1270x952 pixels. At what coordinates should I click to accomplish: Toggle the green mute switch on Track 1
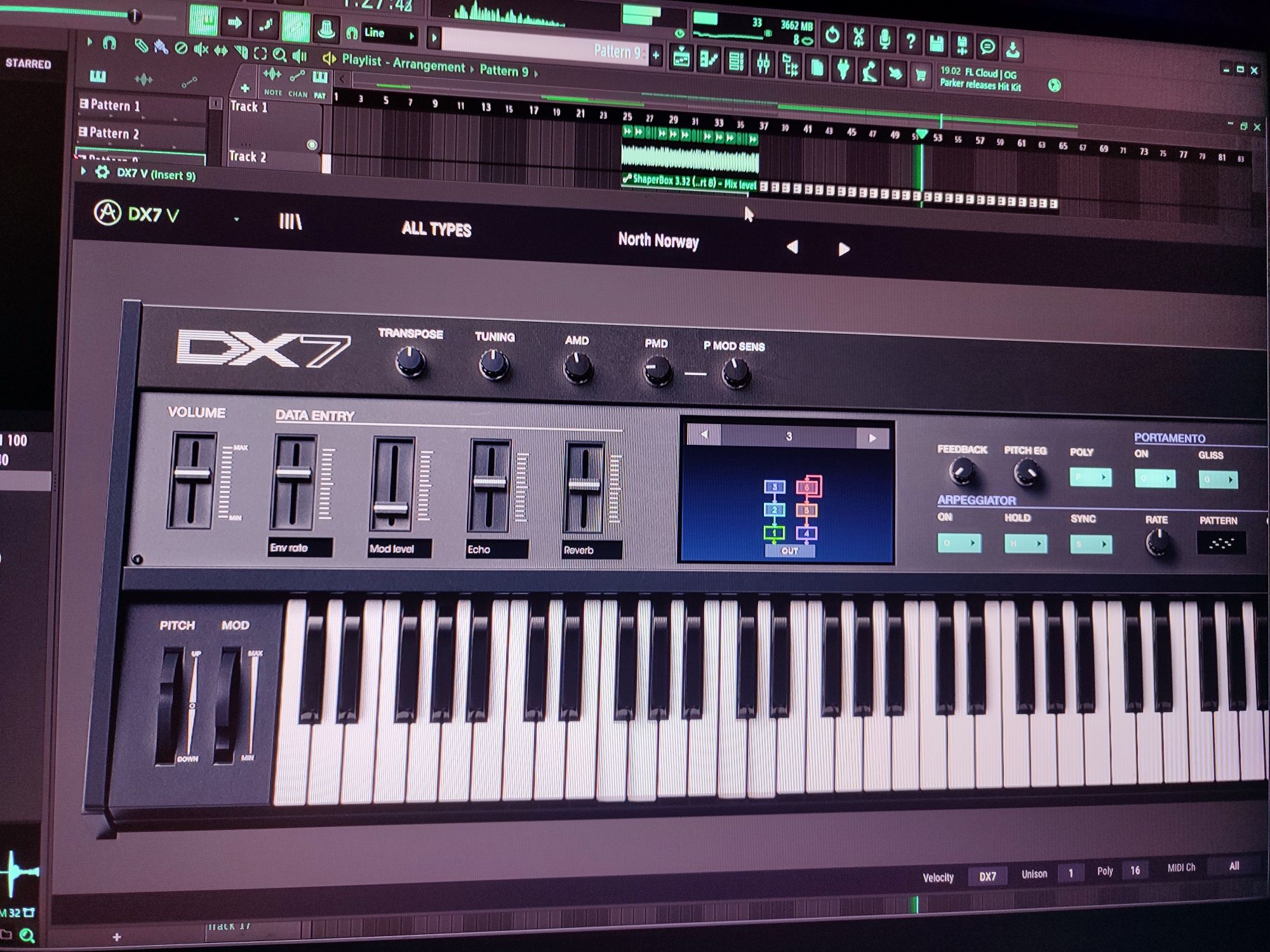312,145
